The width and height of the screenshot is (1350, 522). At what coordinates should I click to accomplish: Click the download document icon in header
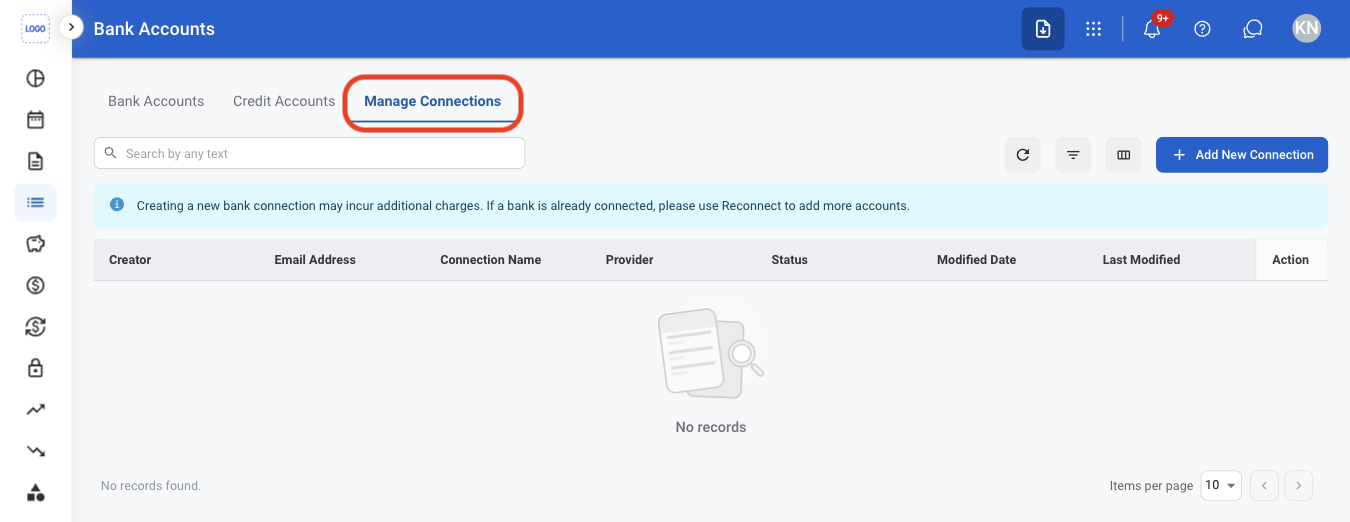1043,29
